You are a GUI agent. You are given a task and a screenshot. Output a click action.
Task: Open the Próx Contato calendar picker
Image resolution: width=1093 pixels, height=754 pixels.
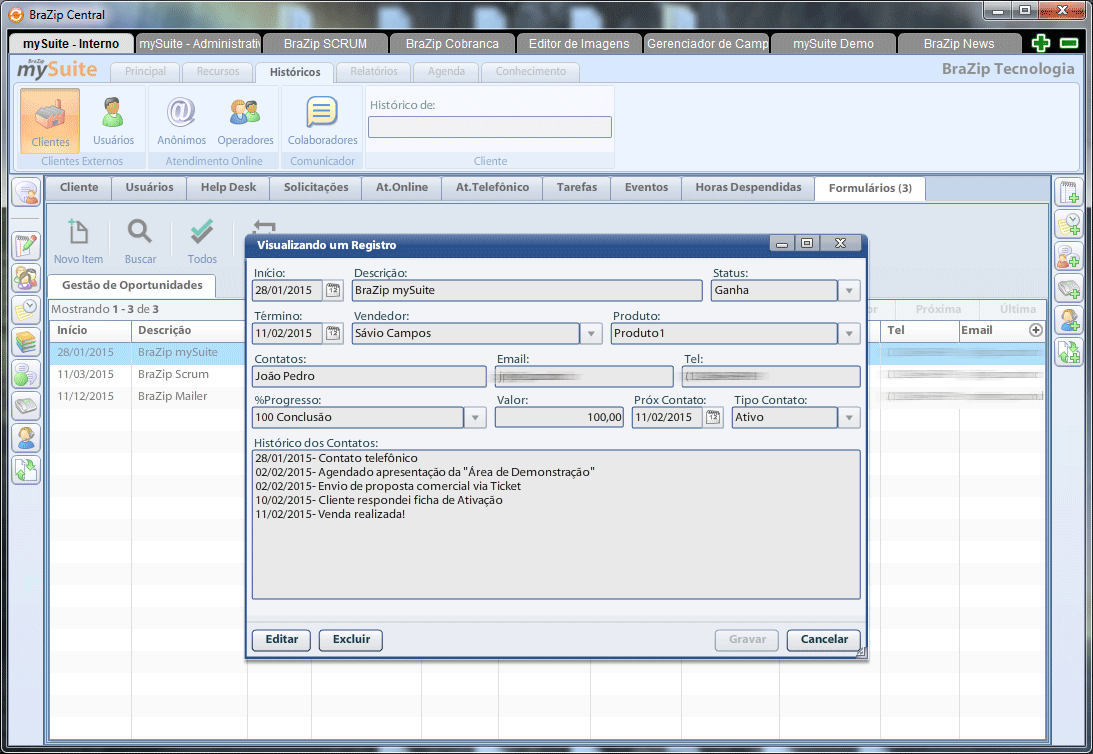tap(713, 417)
